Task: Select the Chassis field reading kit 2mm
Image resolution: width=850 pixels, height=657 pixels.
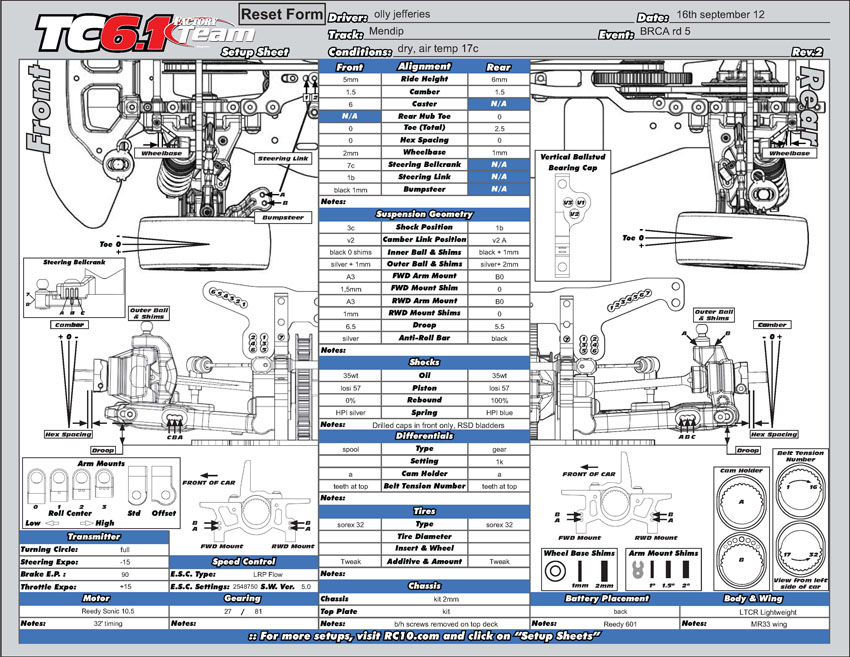Action: click(x=446, y=599)
